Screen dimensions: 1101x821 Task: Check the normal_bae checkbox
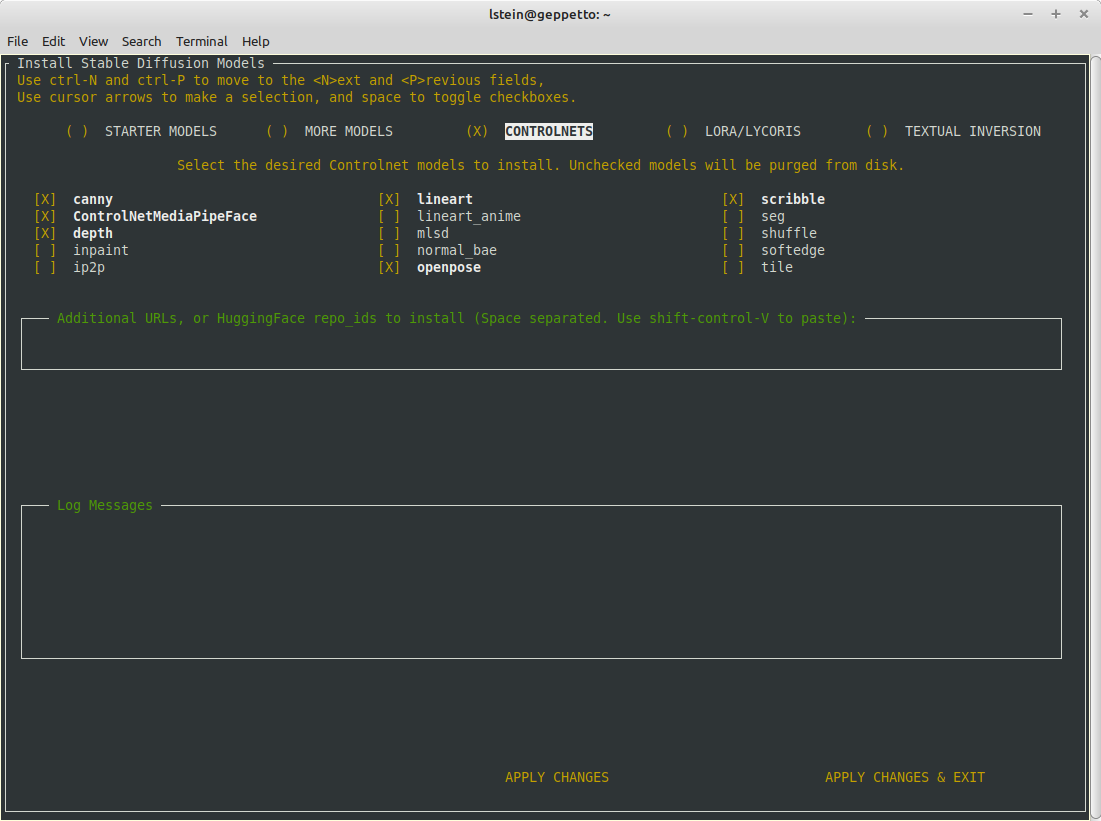(x=389, y=250)
